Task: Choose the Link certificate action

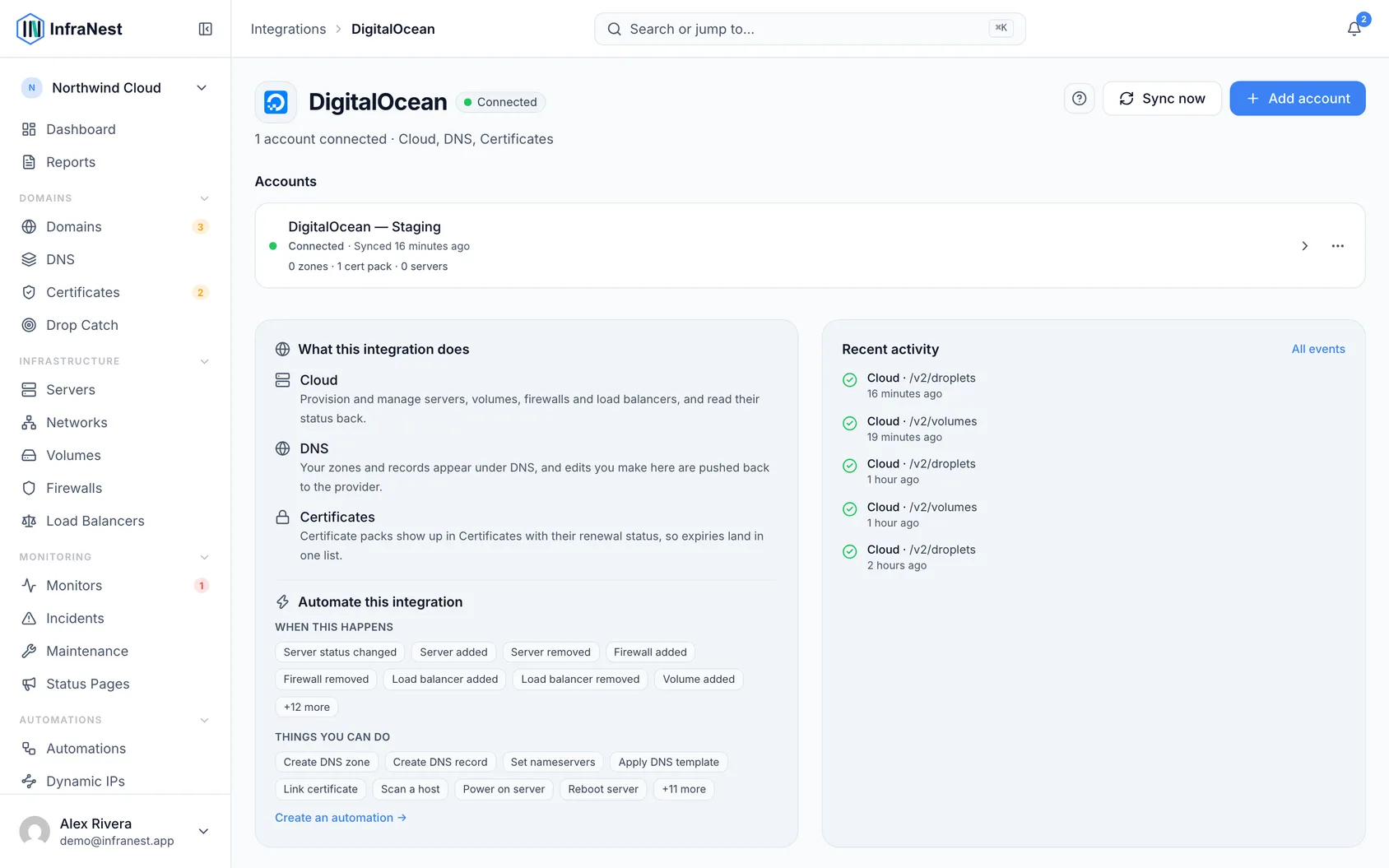Action: tap(321, 789)
